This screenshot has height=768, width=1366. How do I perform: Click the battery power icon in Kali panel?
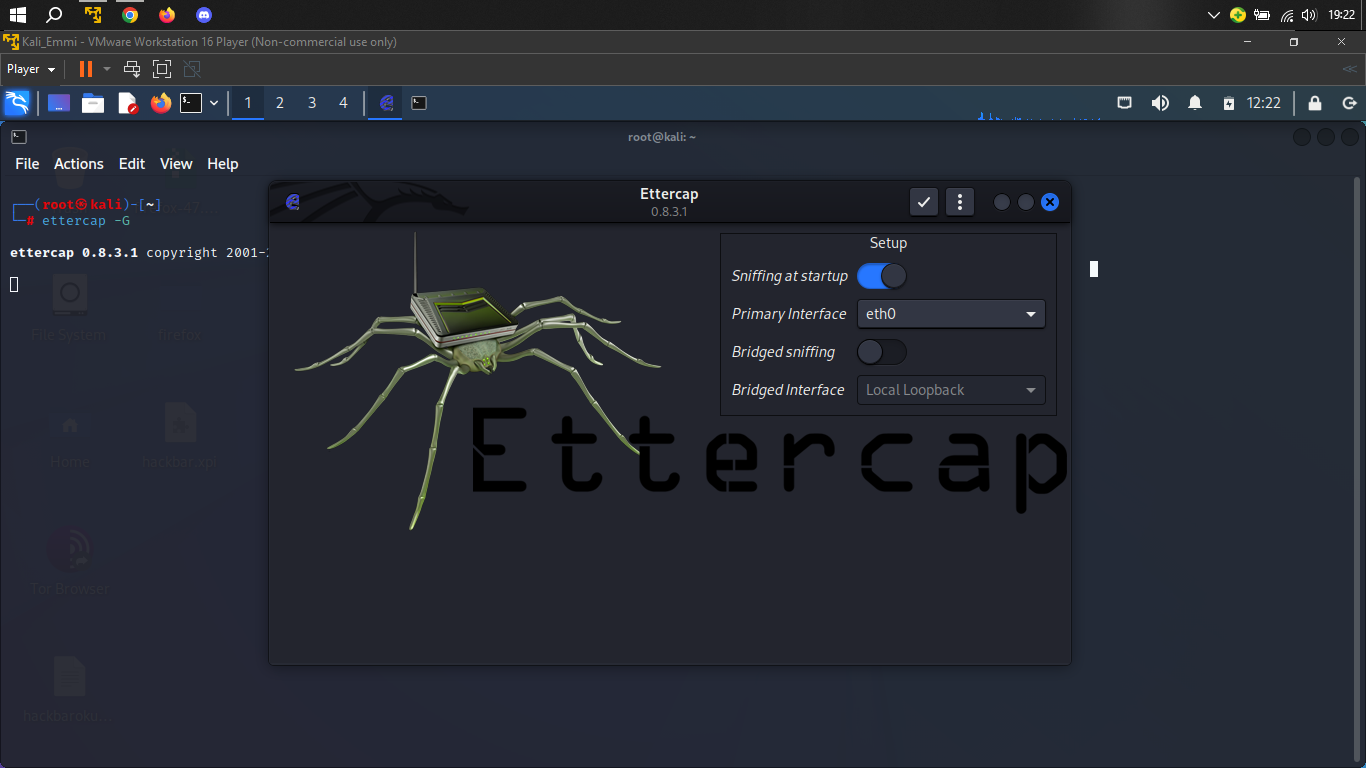click(1229, 103)
